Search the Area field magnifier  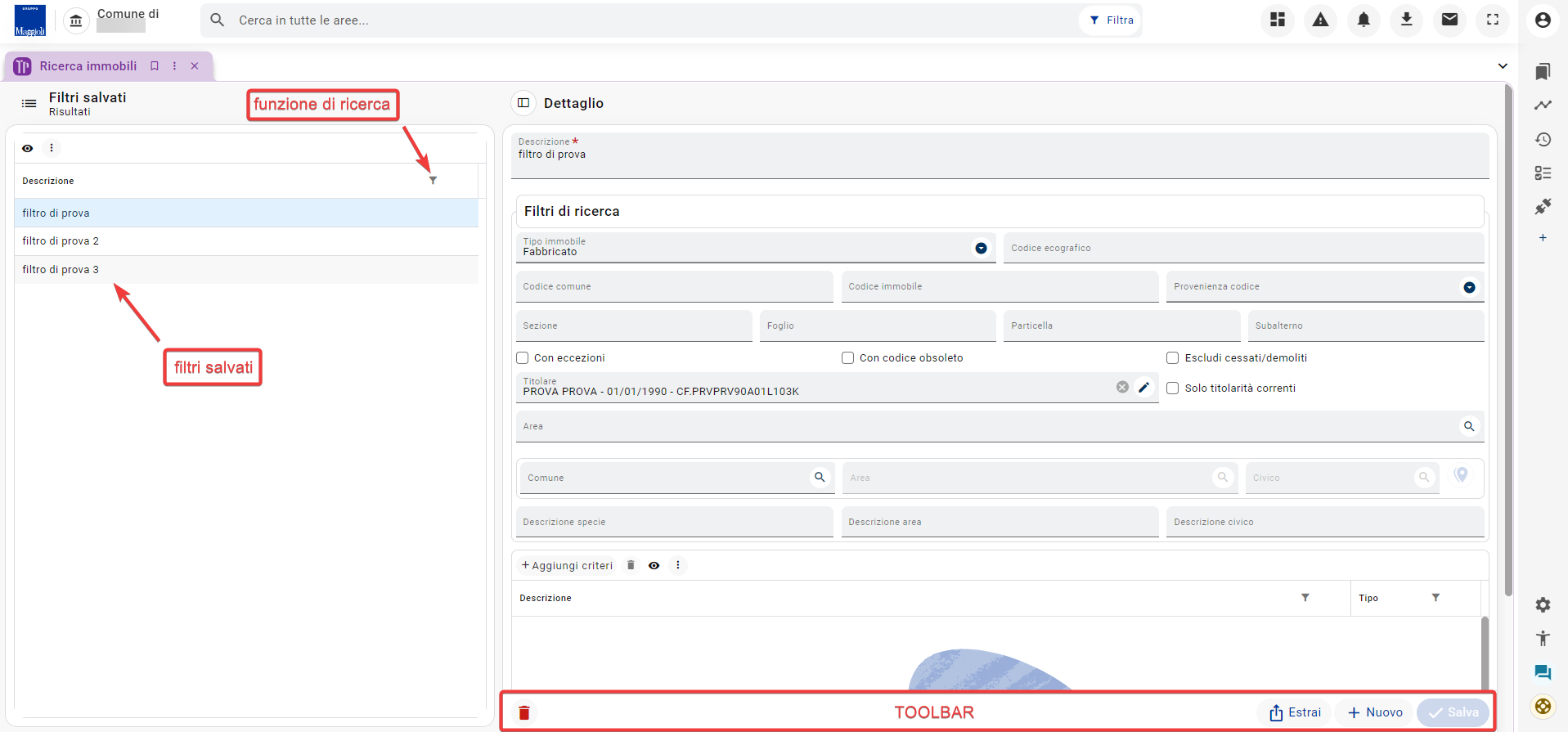1469,426
